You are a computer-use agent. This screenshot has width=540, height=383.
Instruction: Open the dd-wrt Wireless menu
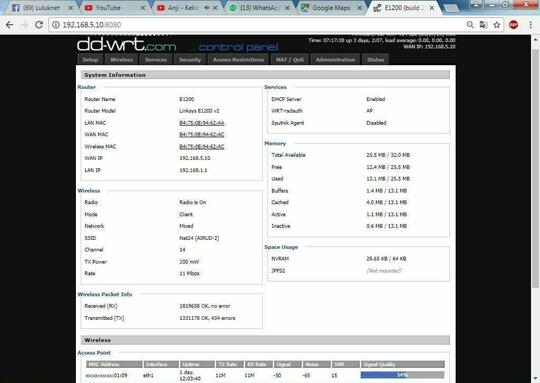tap(122, 60)
